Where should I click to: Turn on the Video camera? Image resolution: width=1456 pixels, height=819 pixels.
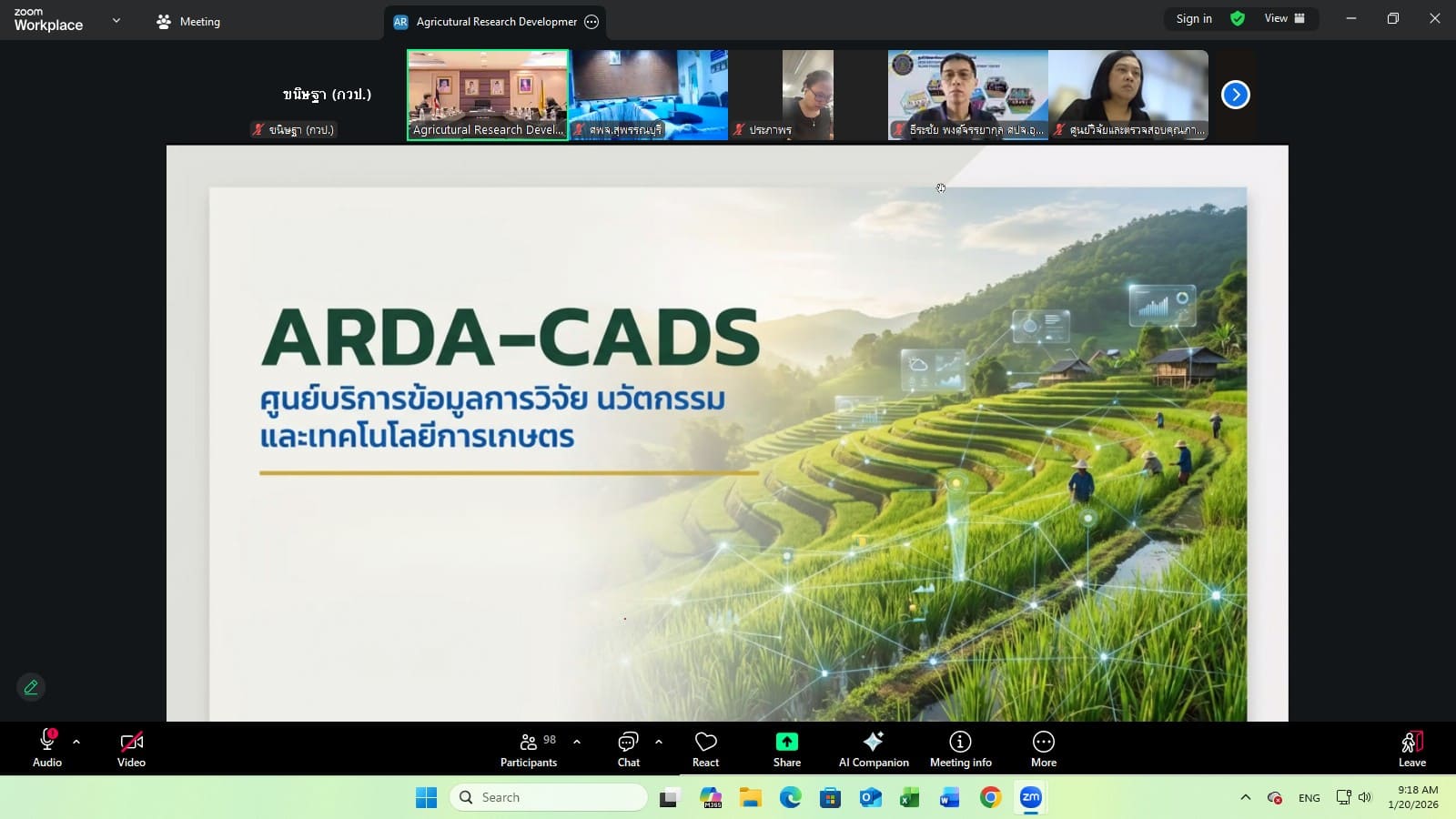tap(131, 749)
